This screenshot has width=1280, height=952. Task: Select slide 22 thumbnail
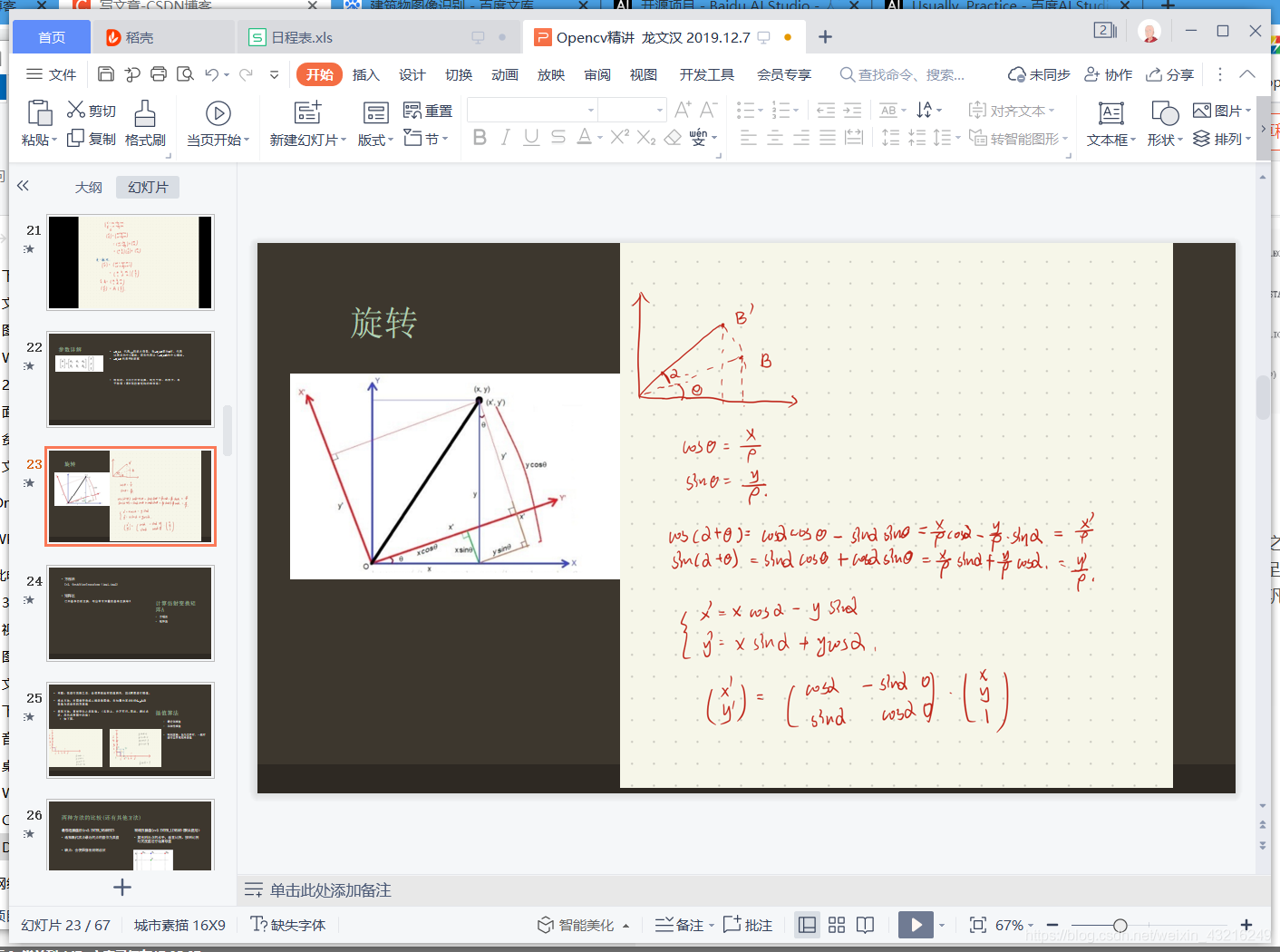point(131,379)
